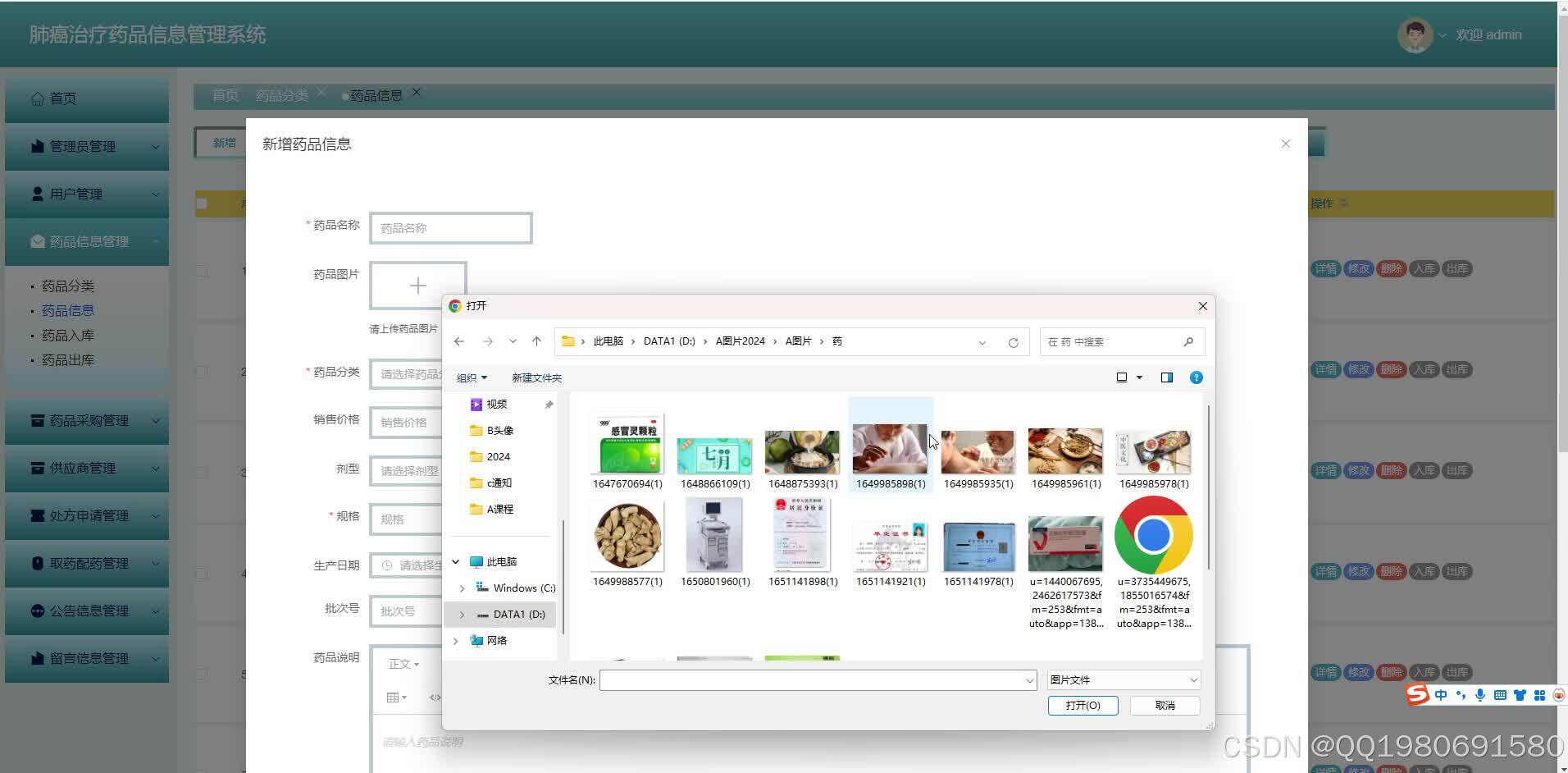Go forward in the file dialog
The height and width of the screenshot is (773, 1568).
488,341
